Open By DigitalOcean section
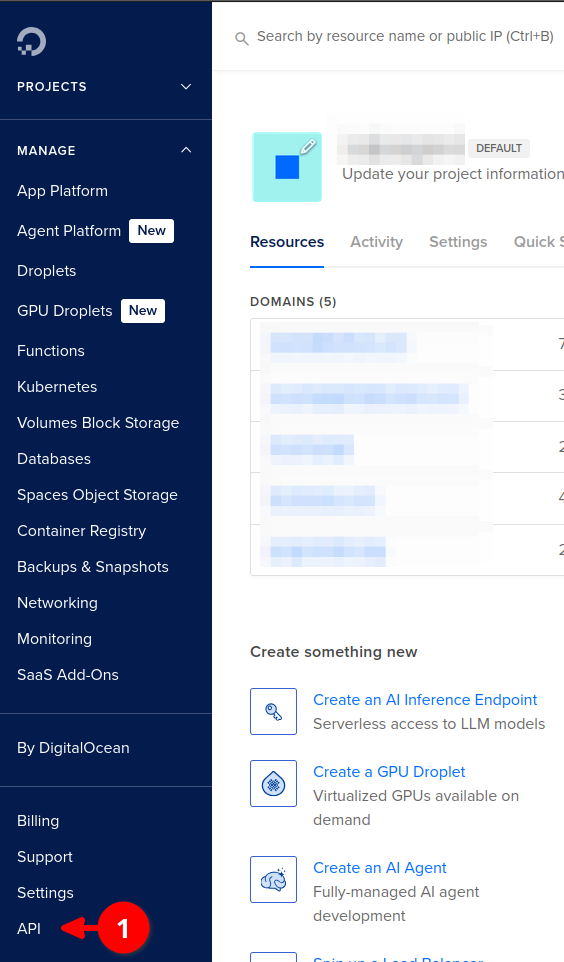The width and height of the screenshot is (564, 962). tap(73, 748)
